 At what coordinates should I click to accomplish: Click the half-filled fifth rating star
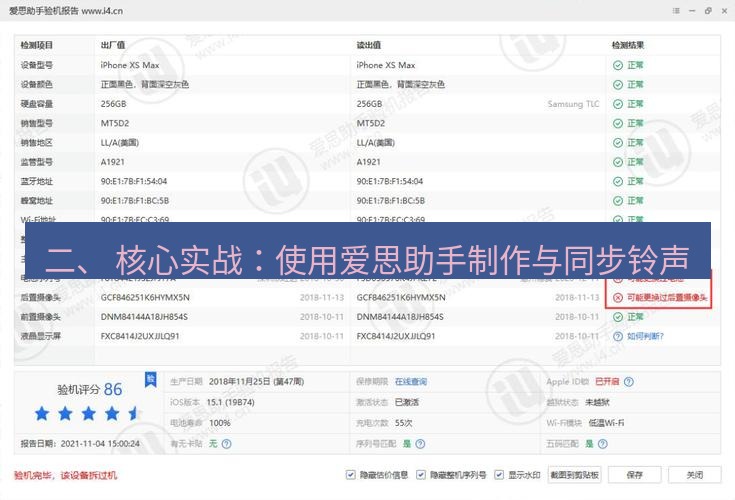pos(134,413)
